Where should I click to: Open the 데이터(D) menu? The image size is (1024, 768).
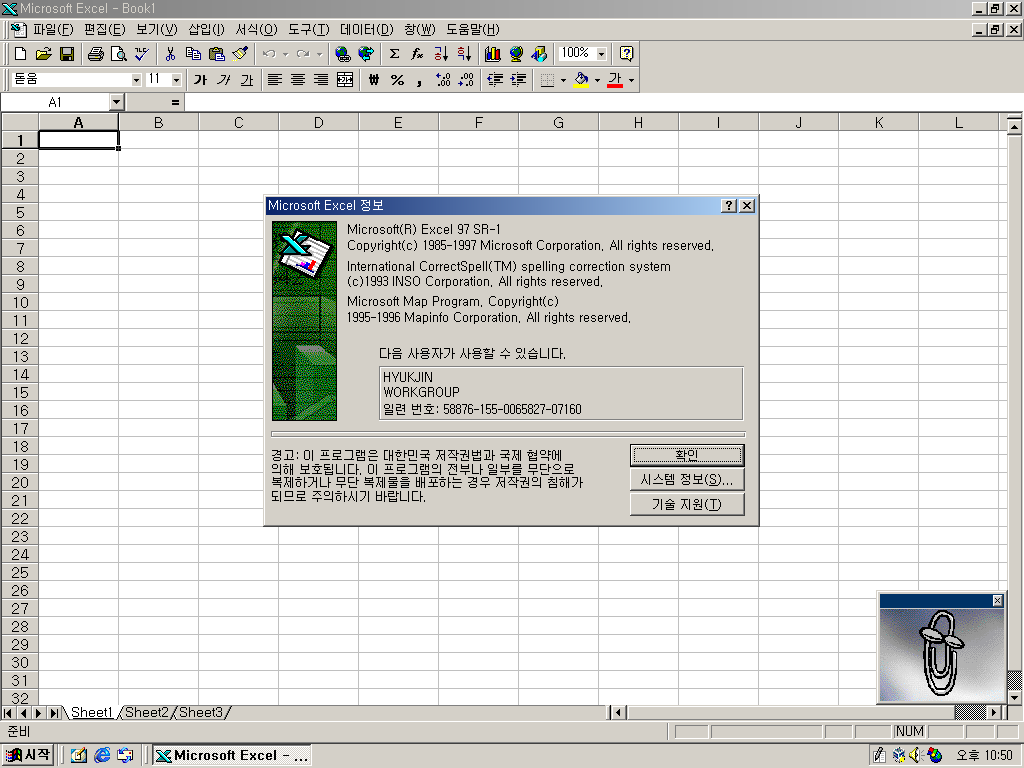point(366,29)
